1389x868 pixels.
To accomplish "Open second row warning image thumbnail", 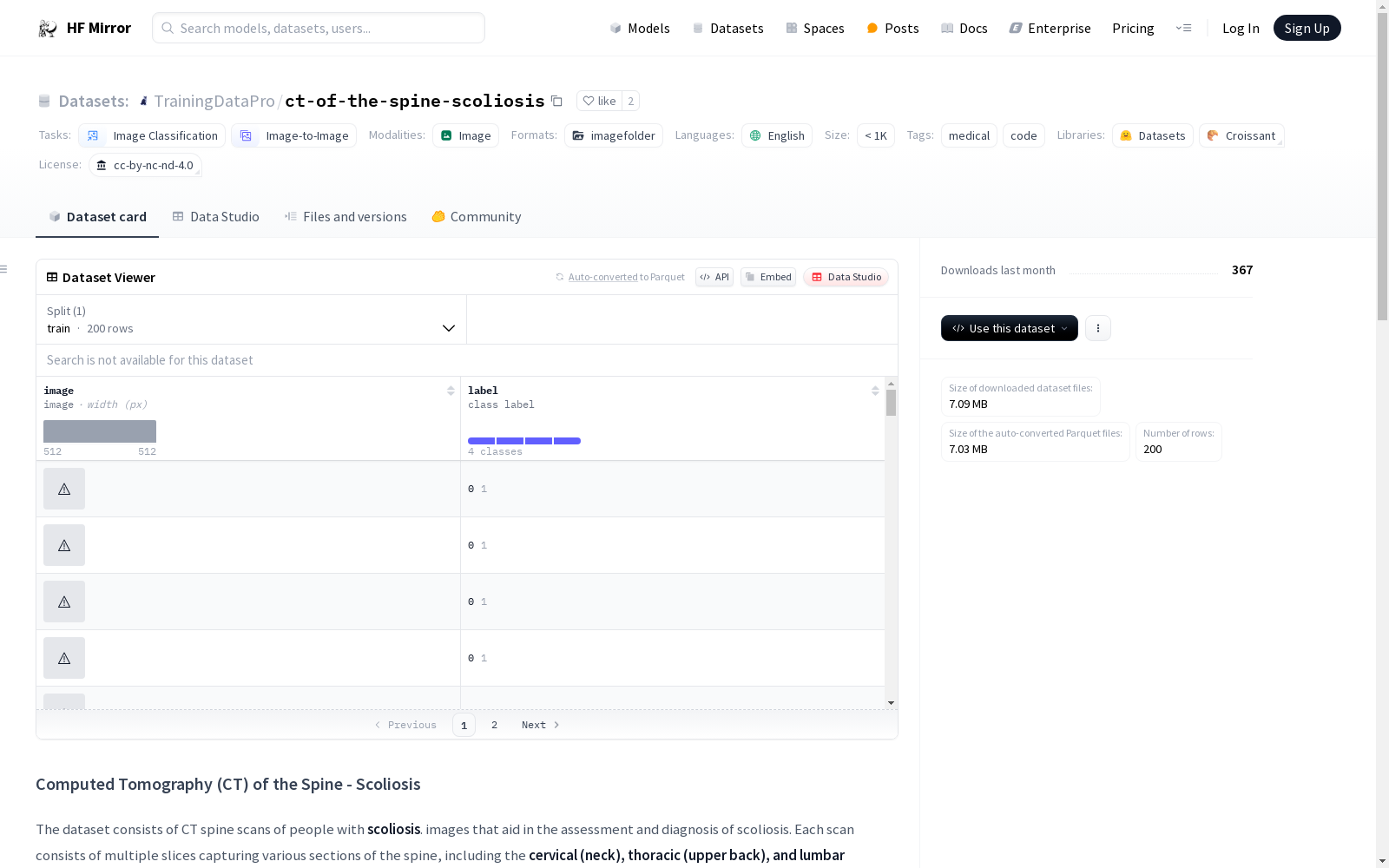I will tap(64, 545).
